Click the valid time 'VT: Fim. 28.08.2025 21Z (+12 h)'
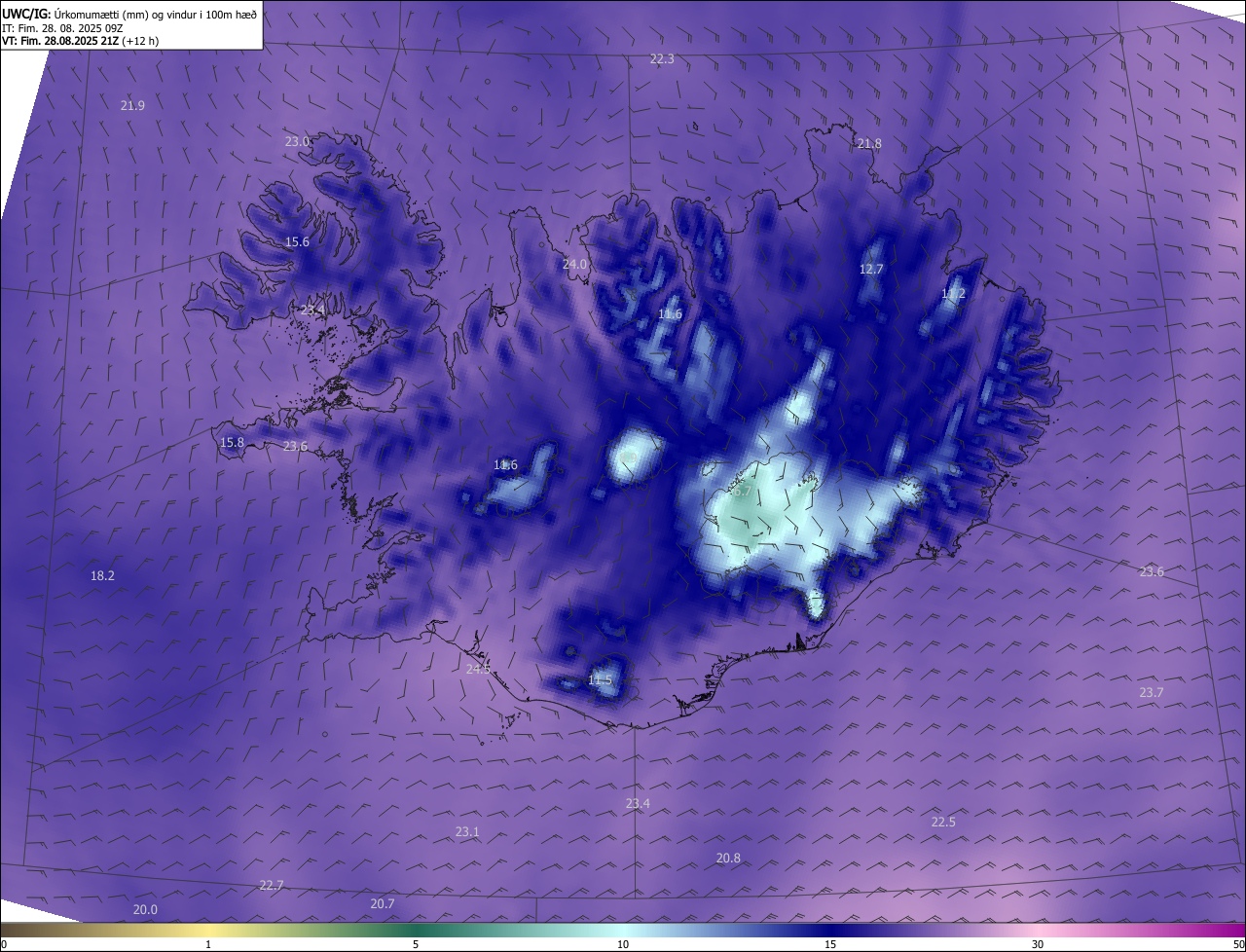 [80, 41]
